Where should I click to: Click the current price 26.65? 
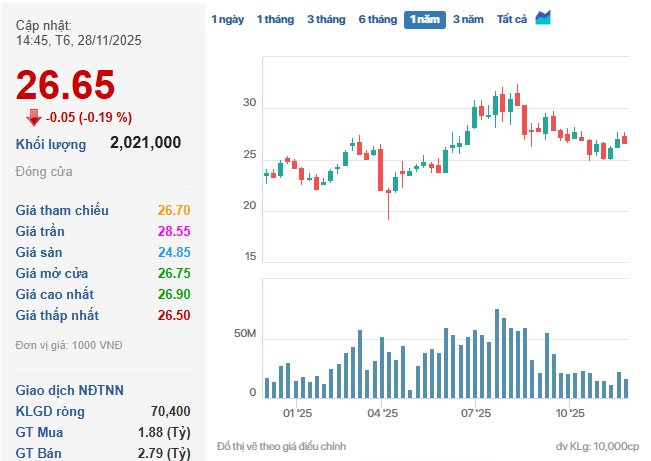click(65, 86)
